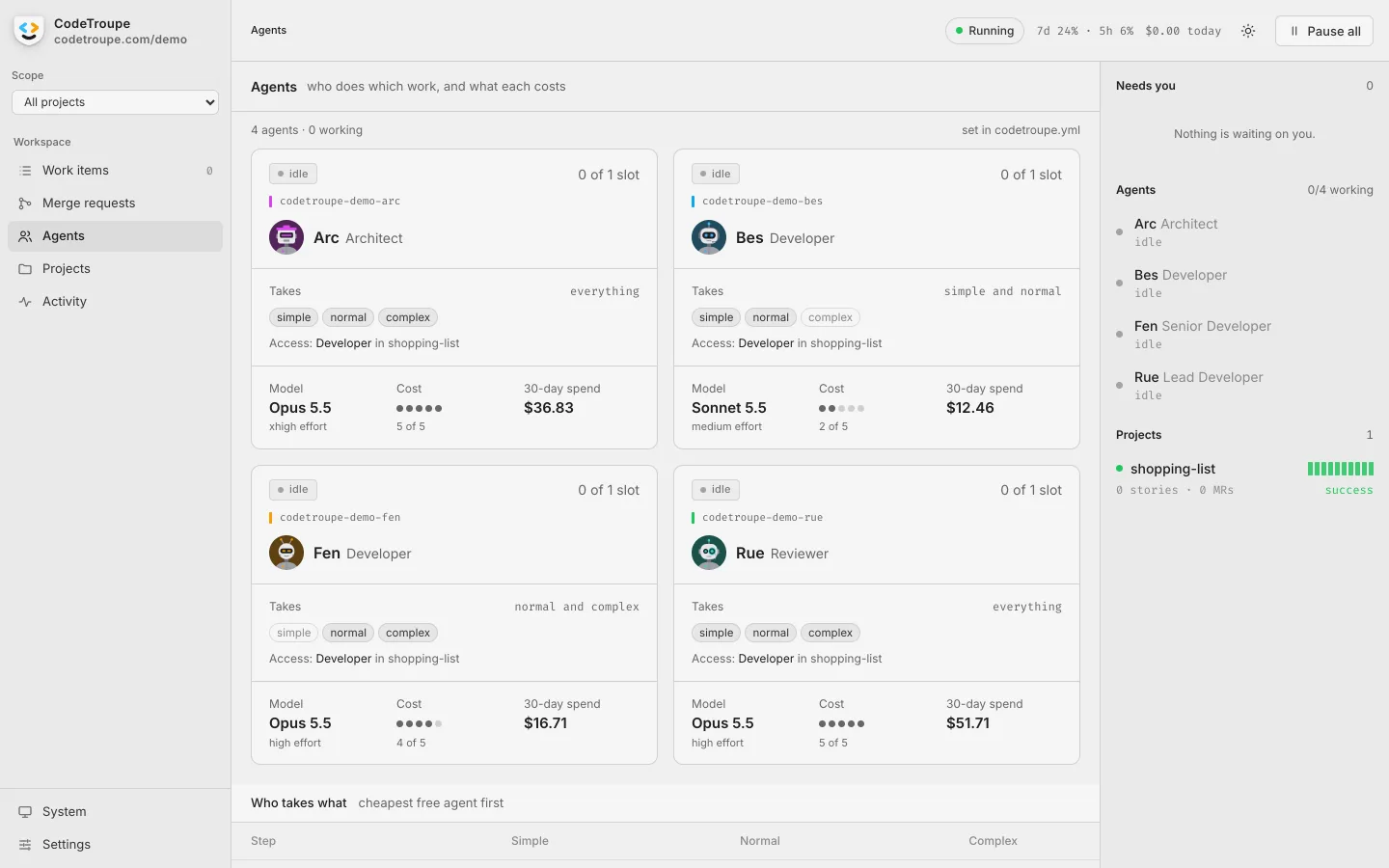This screenshot has width=1389, height=868.
Task: Click 'set in codetroupe.yml' text
Action: (x=1021, y=130)
